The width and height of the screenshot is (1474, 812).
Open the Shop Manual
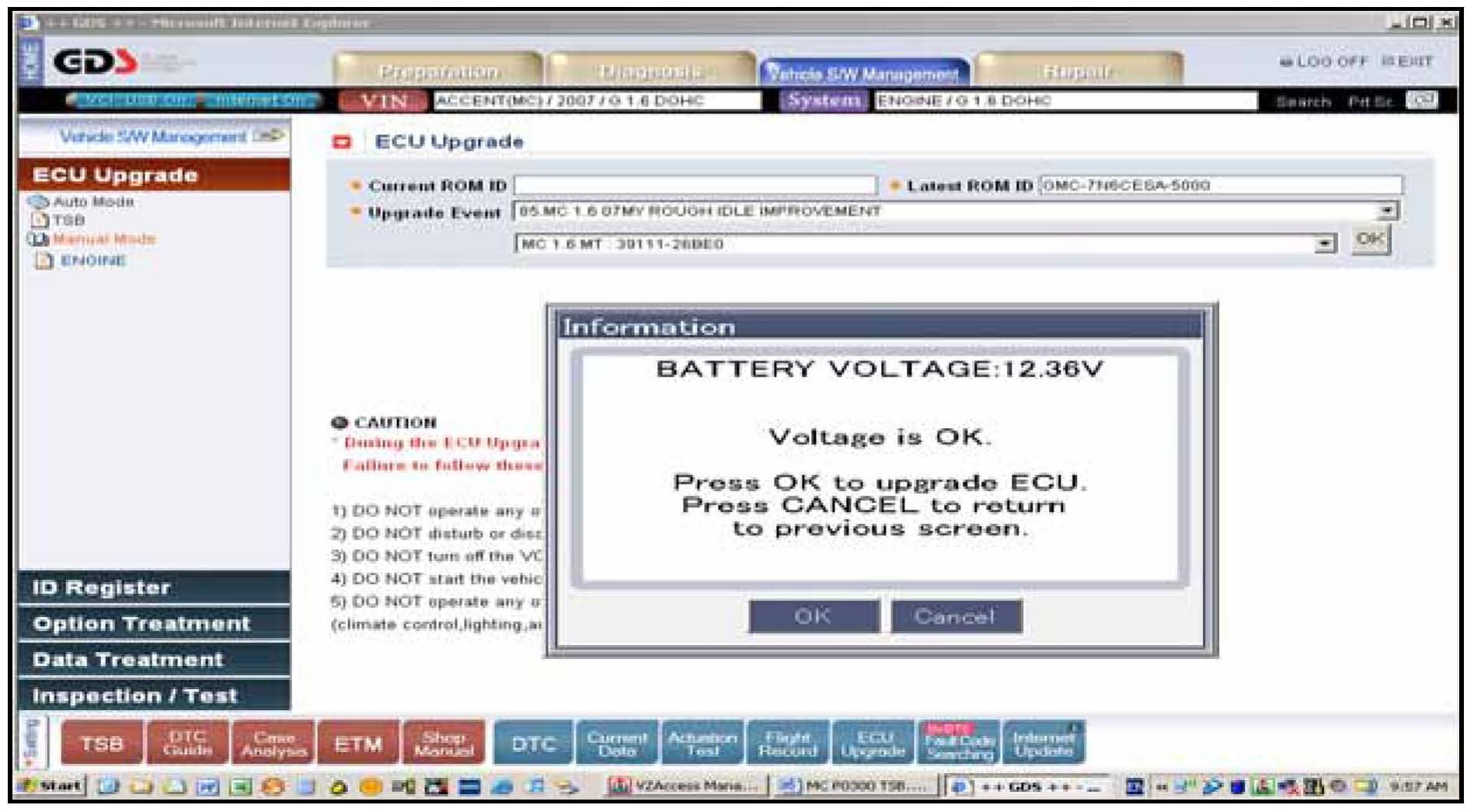point(444,744)
